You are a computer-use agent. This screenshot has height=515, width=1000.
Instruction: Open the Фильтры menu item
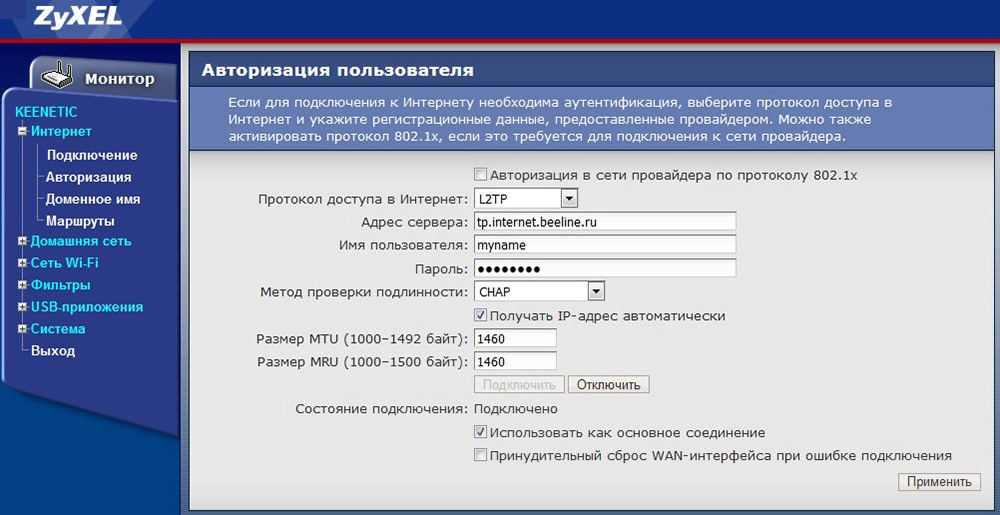61,285
